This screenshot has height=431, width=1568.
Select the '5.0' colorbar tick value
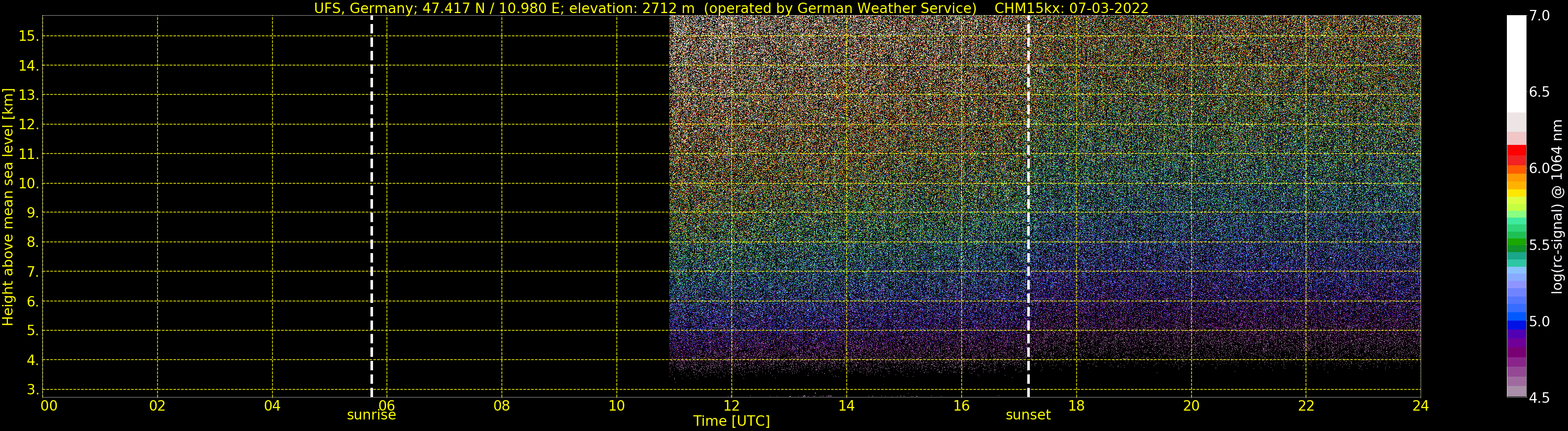pos(1539,321)
